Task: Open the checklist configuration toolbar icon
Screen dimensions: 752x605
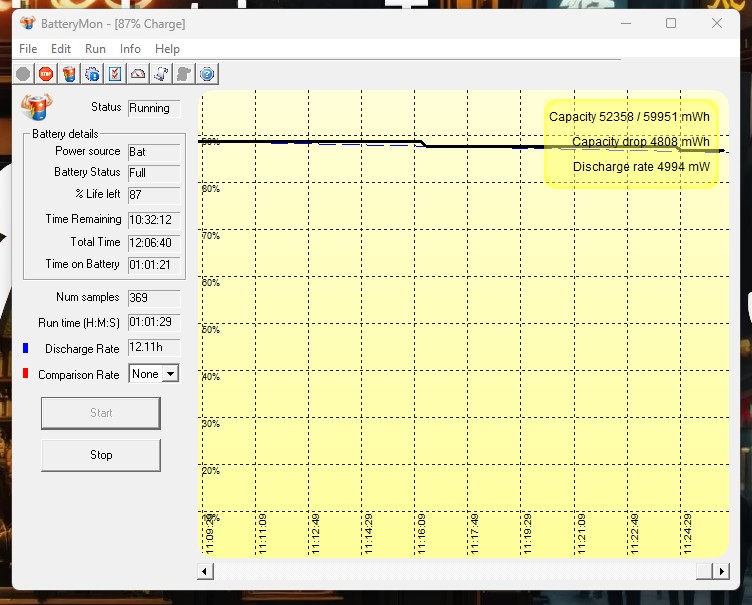Action: [115, 74]
